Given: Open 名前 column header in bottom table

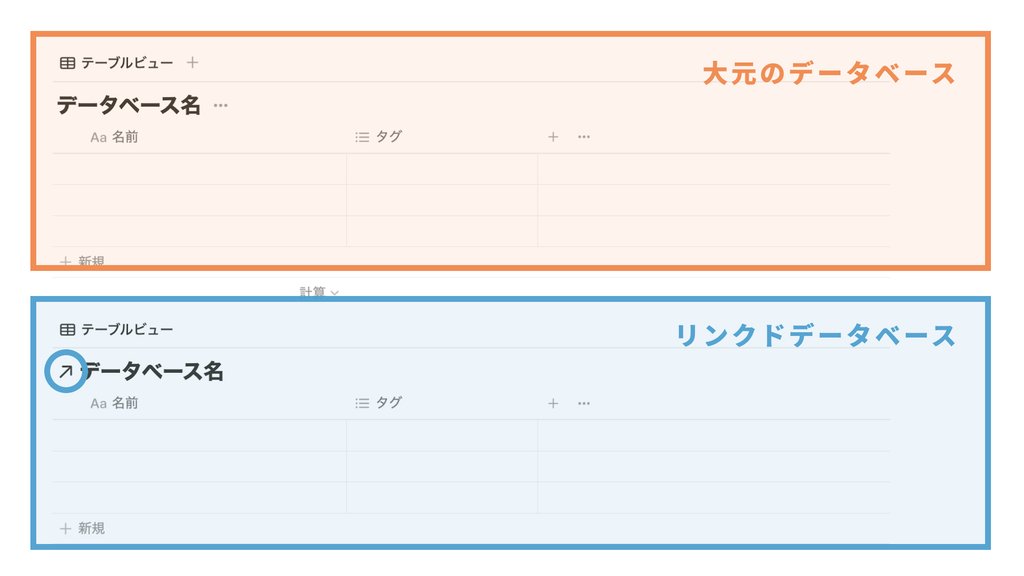Looking at the screenshot, I should 114,403.
